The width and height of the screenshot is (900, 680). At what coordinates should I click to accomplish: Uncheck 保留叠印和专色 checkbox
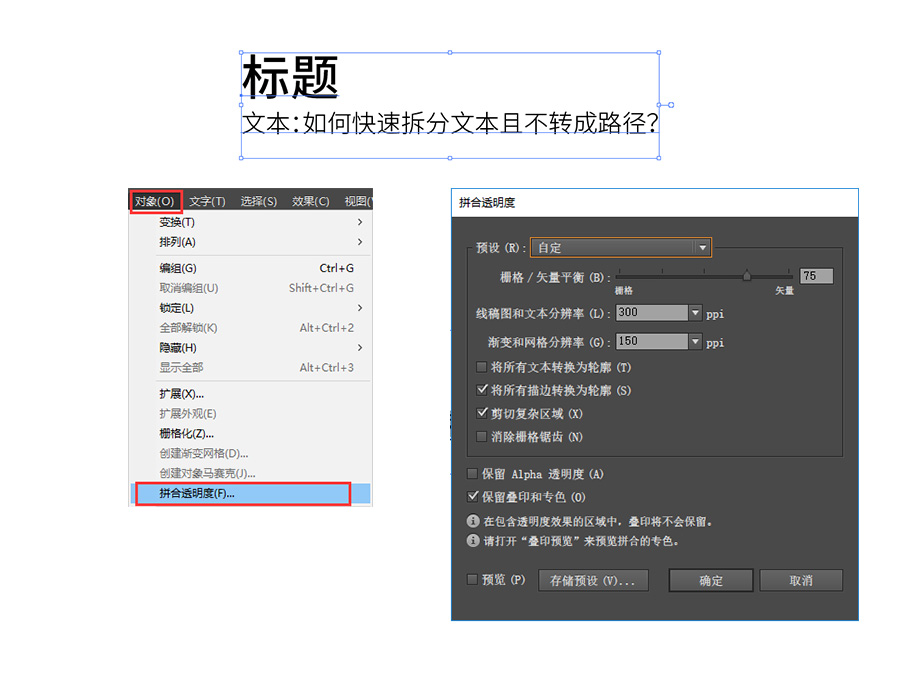coord(472,496)
